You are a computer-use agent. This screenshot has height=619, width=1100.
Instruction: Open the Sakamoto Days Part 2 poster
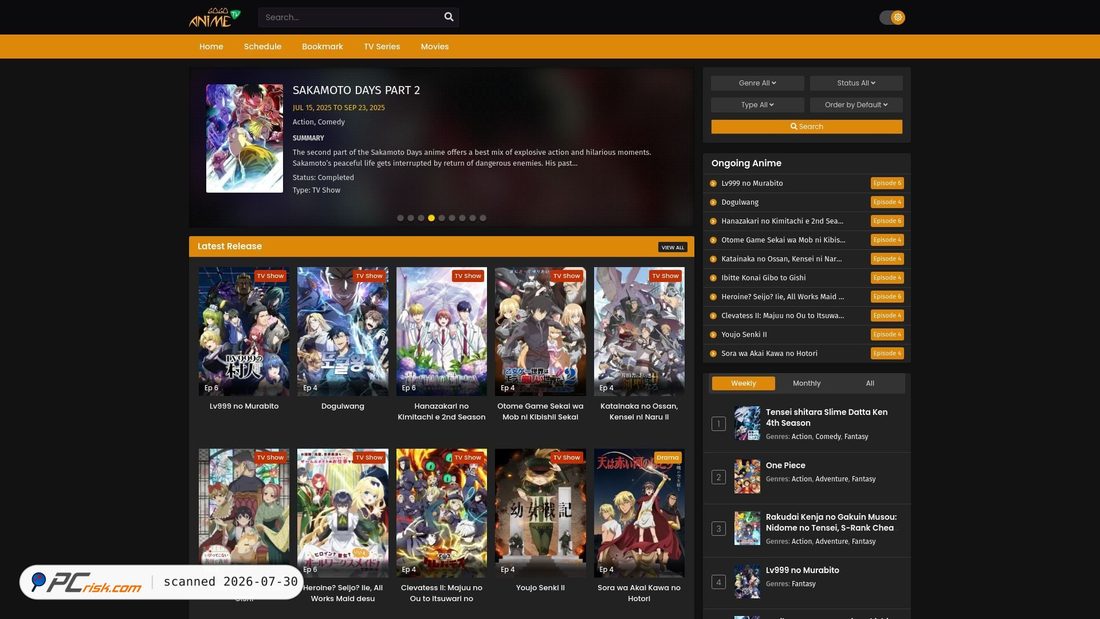point(244,138)
